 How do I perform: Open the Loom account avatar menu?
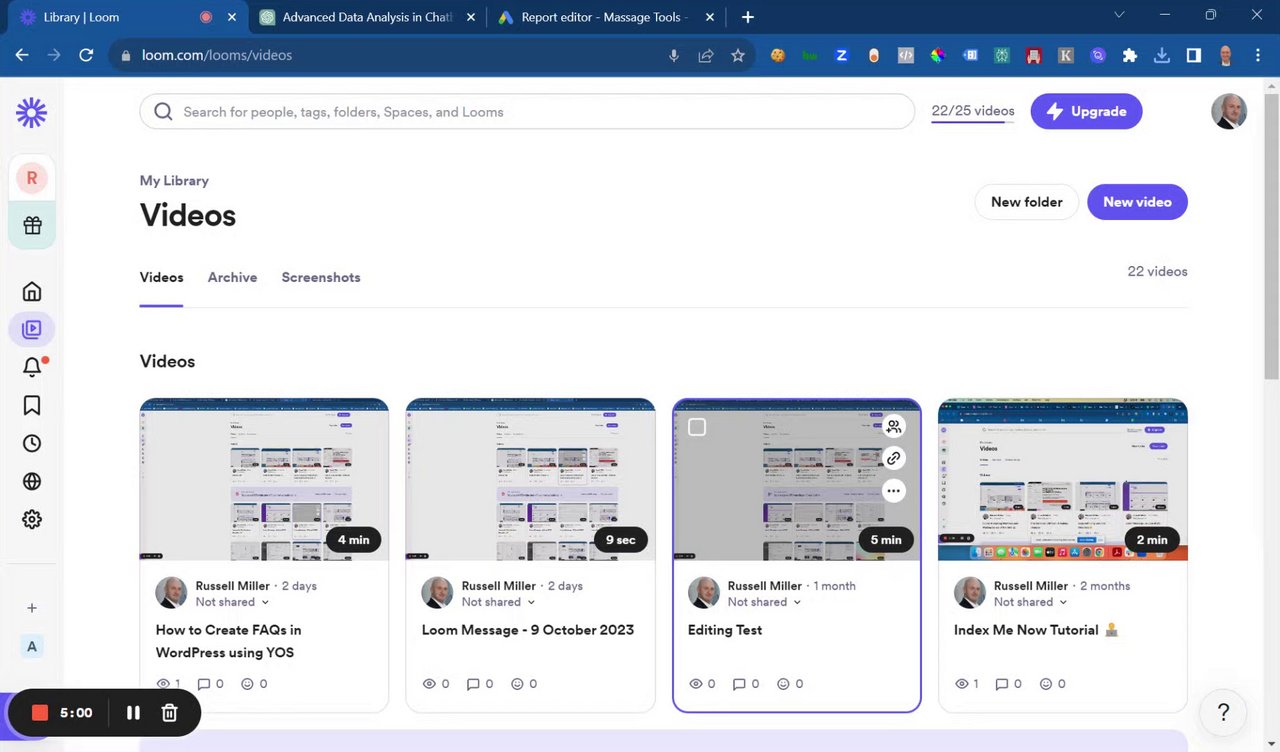(1229, 112)
